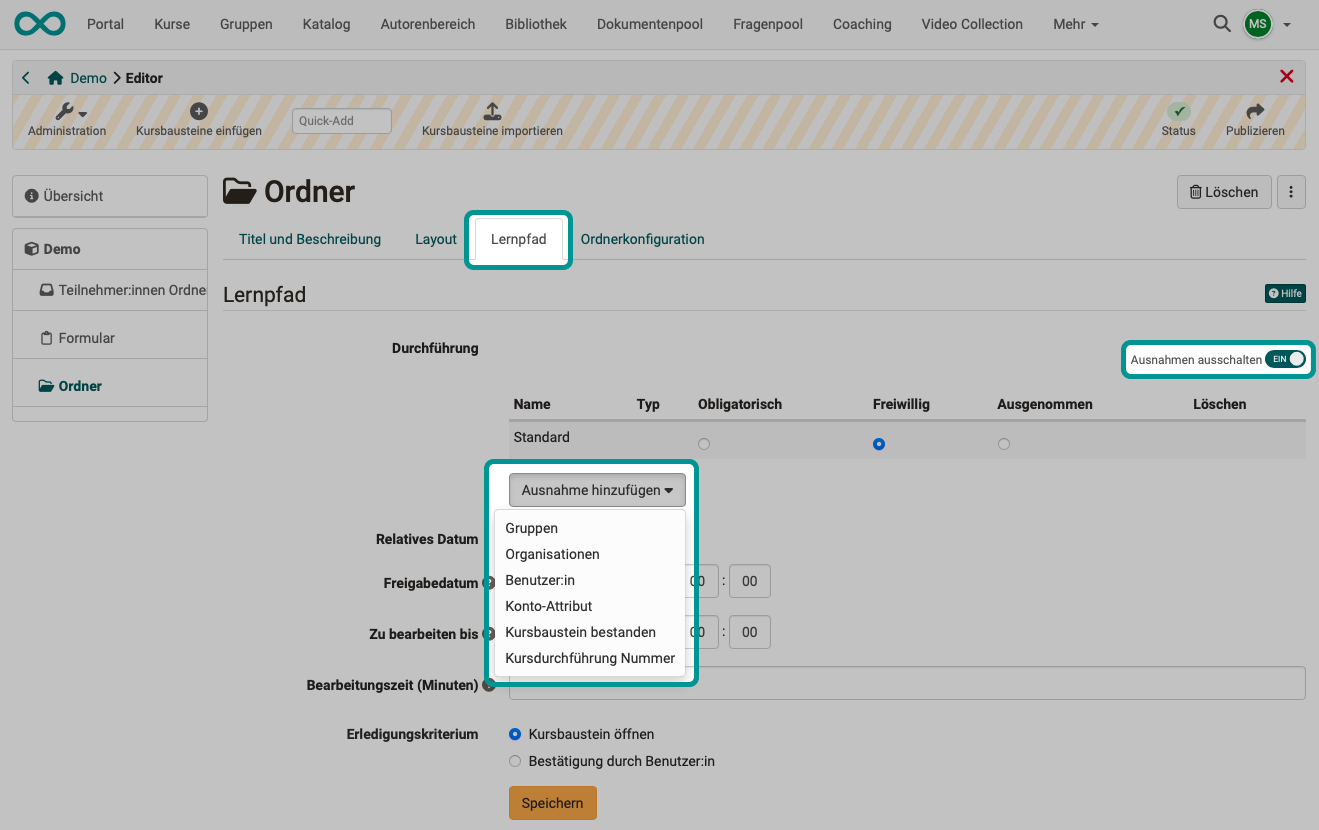Click the Kursbausteine einfügen plus icon
Viewport: 1319px width, 830px height.
[199, 112]
